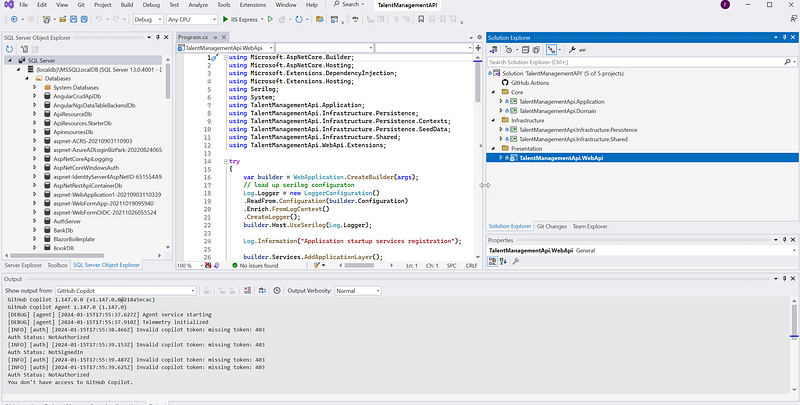Select the AuthServer database
This screenshot has width=800, height=405.
[x=67, y=221]
